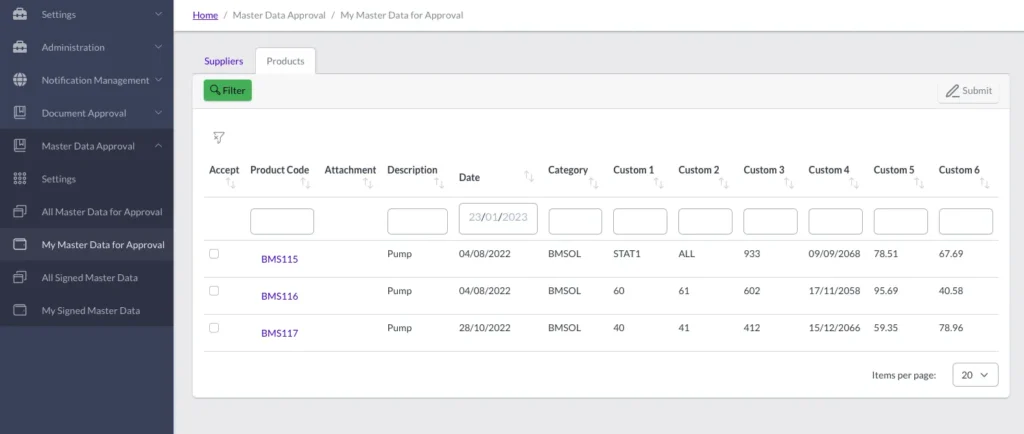Sort the table by Date column arrows

529,177
